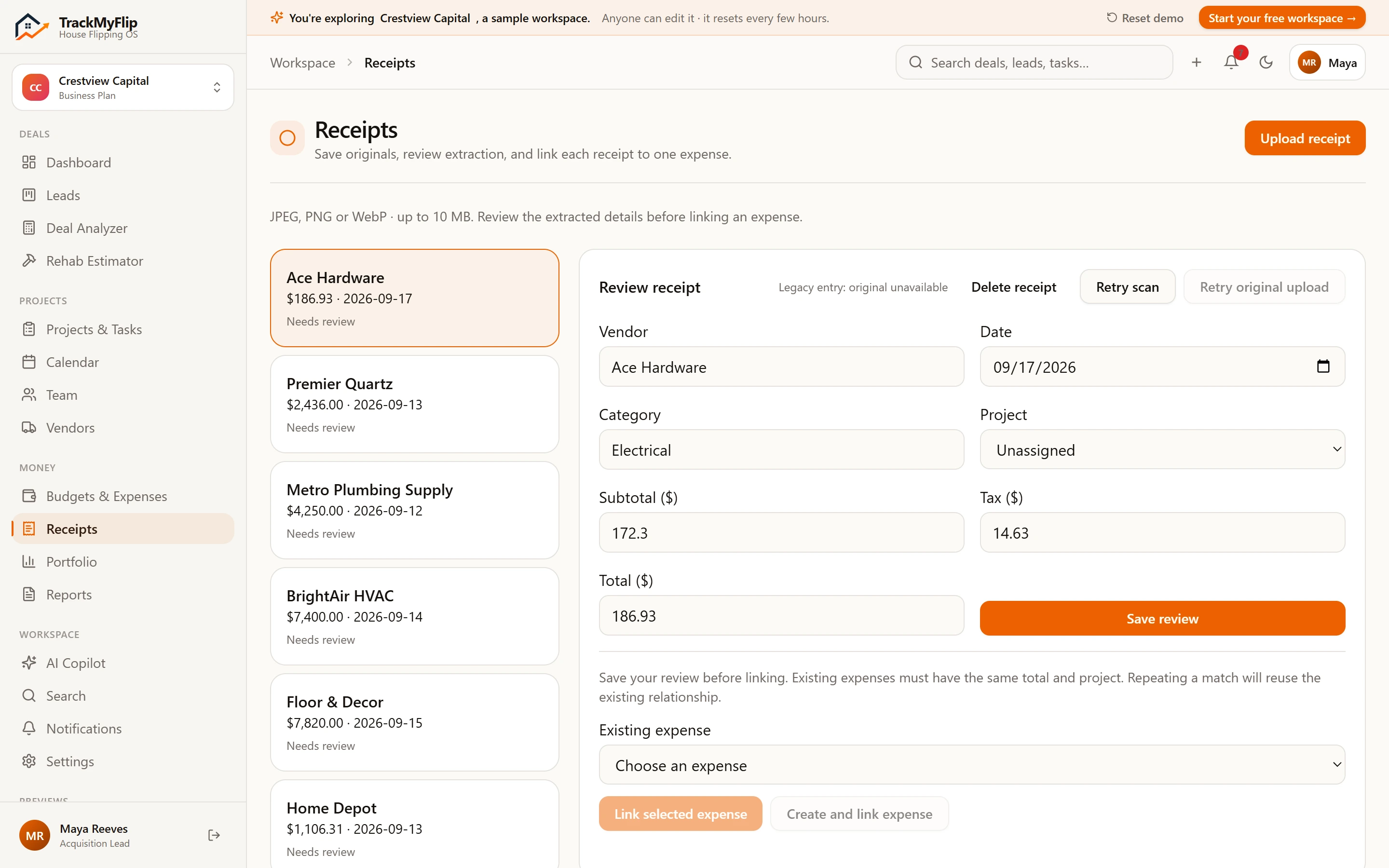
Task: Click the Retry scan button
Action: pyautogui.click(x=1127, y=286)
